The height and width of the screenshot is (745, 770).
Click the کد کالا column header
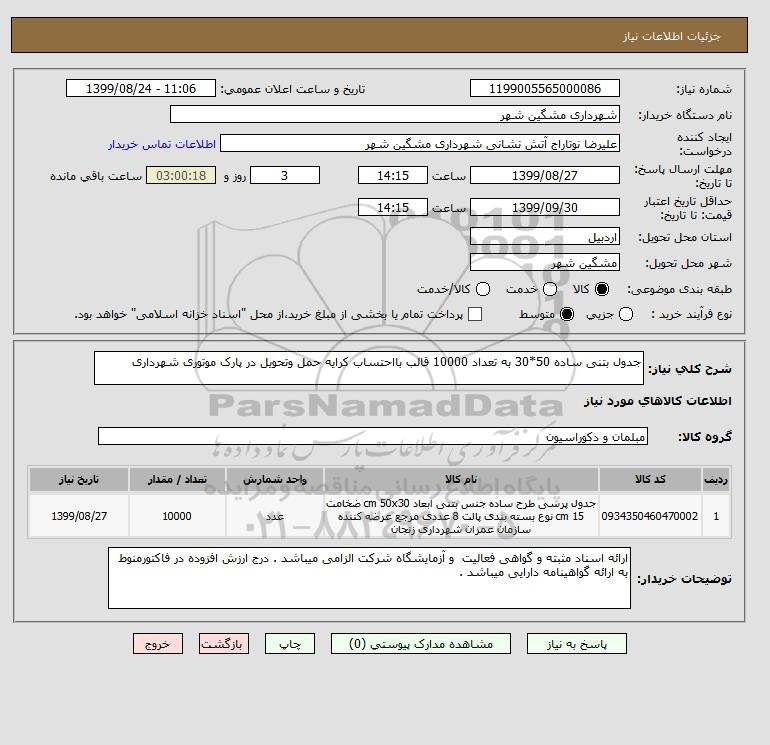pyautogui.click(x=650, y=479)
